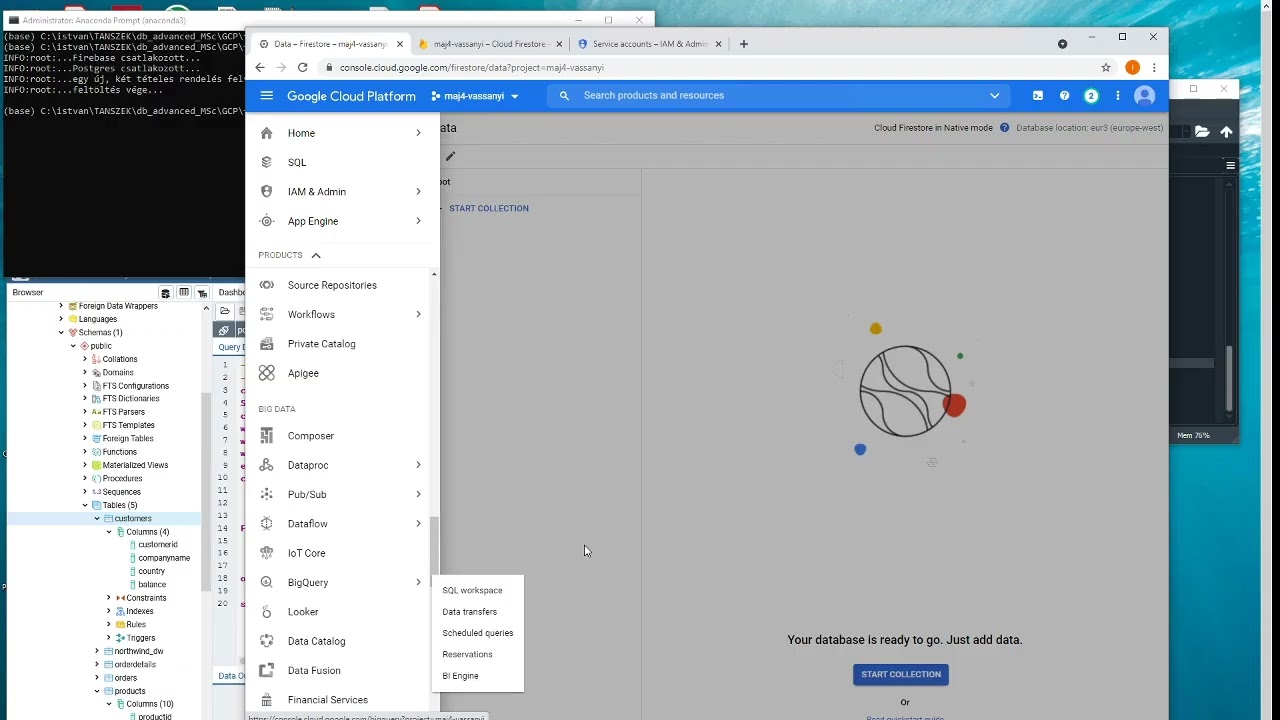Open the three-dot settings menu in Cloud header
The height and width of the screenshot is (720, 1280).
coord(1117,96)
